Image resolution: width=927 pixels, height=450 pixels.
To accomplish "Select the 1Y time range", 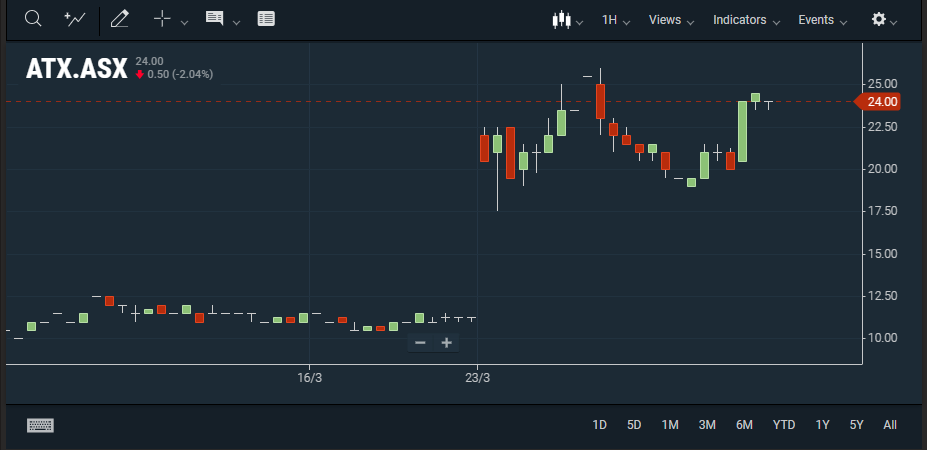I will tap(822, 425).
